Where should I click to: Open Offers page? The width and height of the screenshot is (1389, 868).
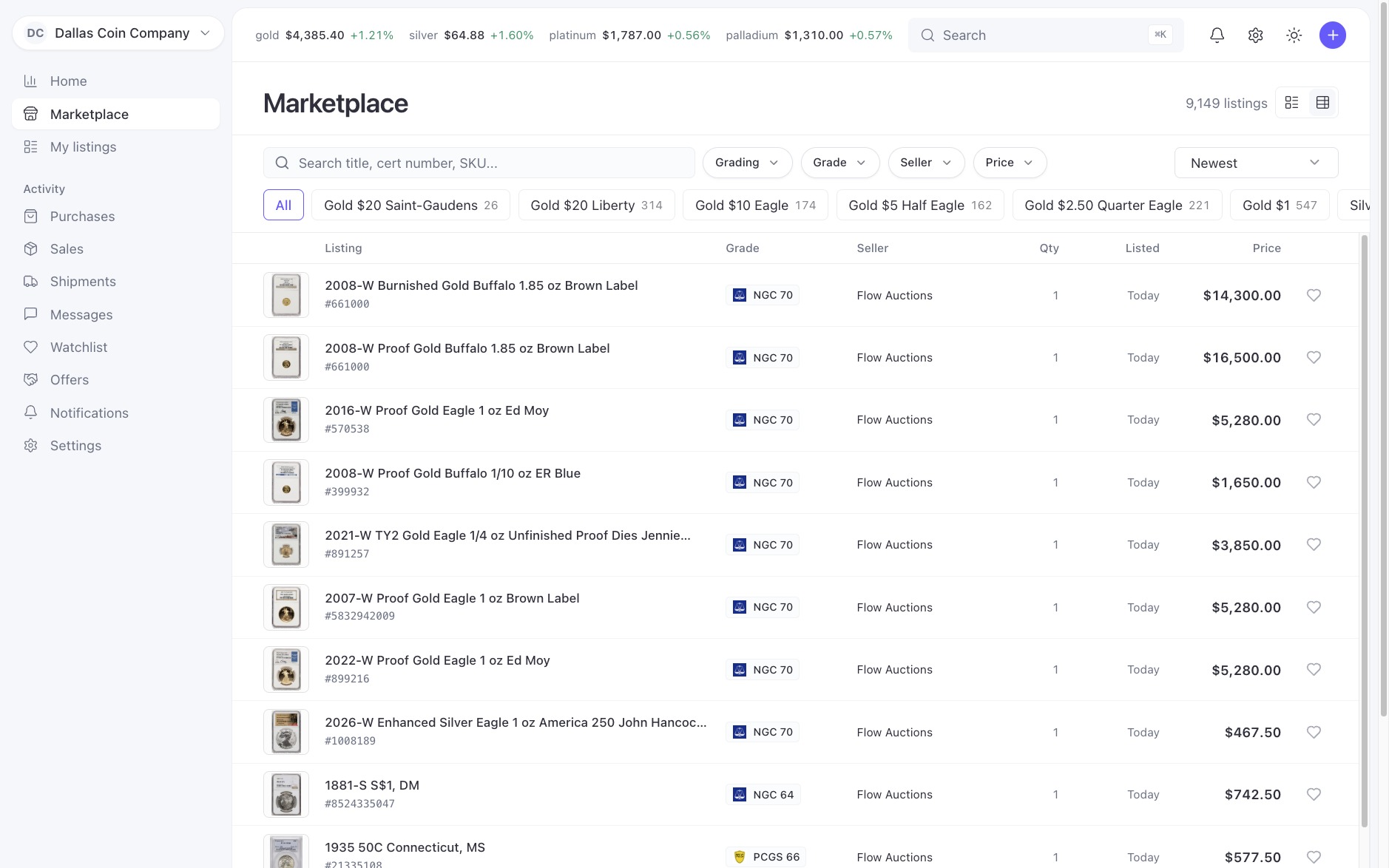pyautogui.click(x=115, y=380)
